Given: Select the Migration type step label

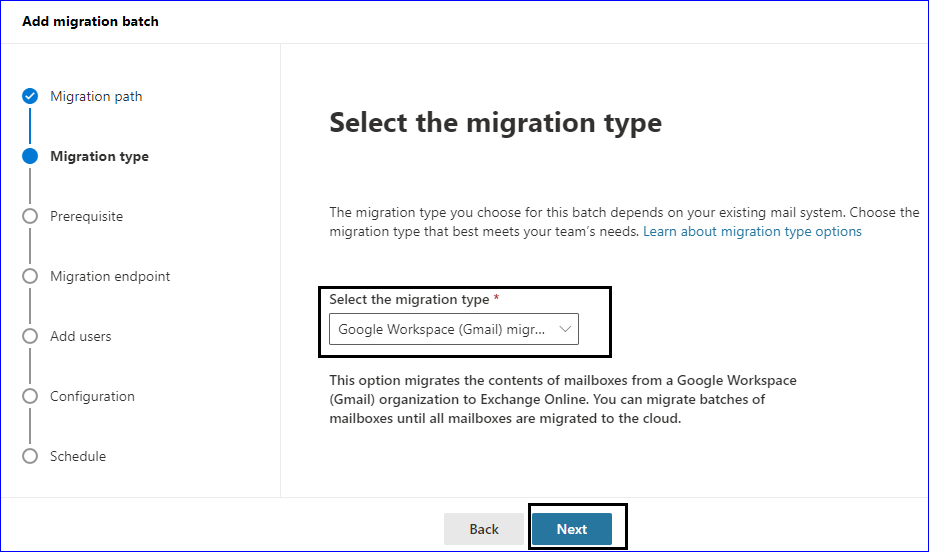Looking at the screenshot, I should [x=100, y=156].
